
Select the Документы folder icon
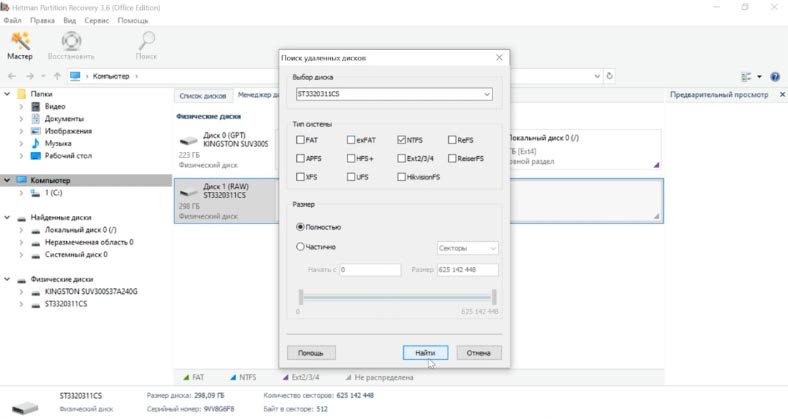(x=35, y=119)
